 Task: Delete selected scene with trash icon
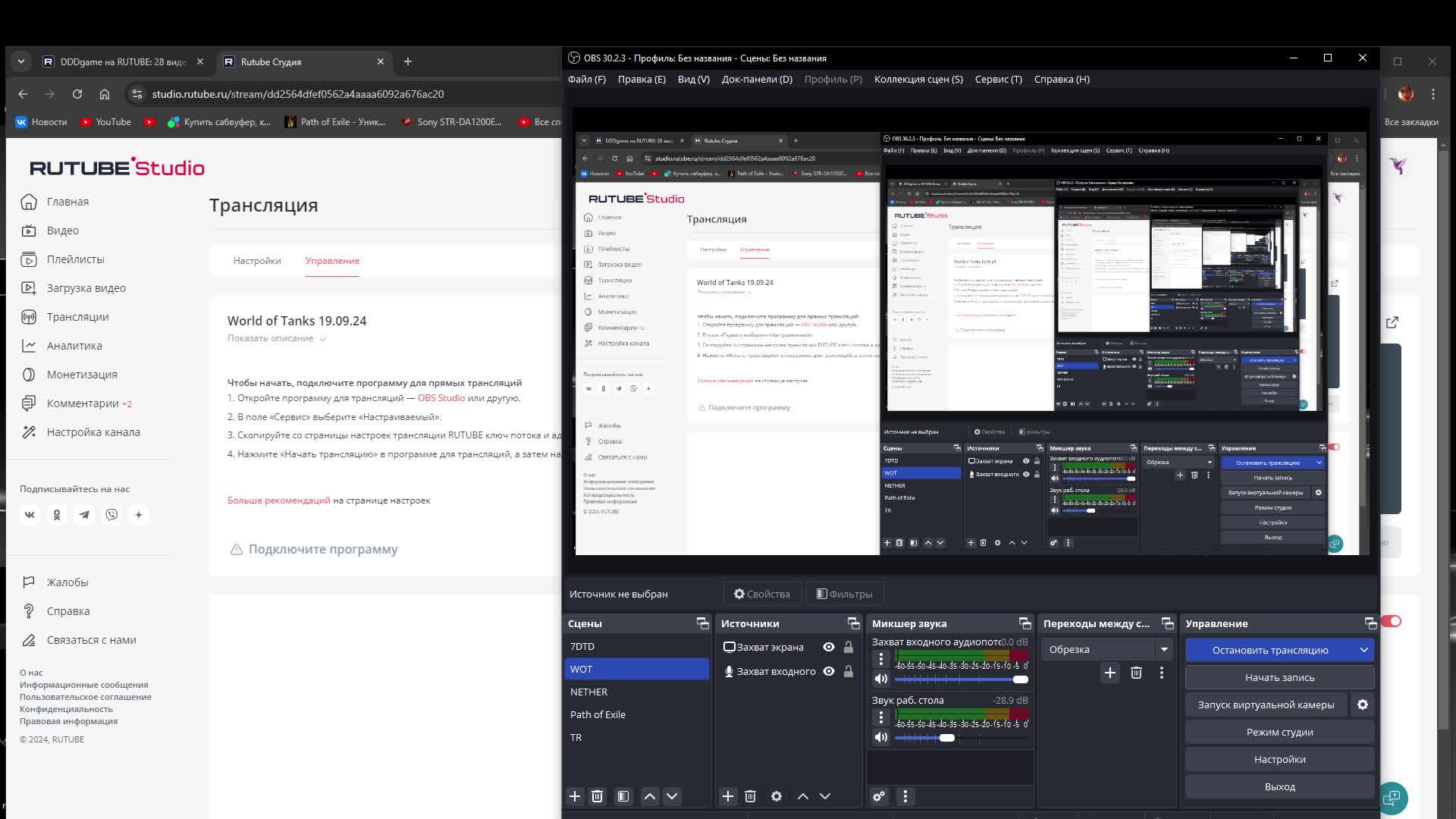597,796
